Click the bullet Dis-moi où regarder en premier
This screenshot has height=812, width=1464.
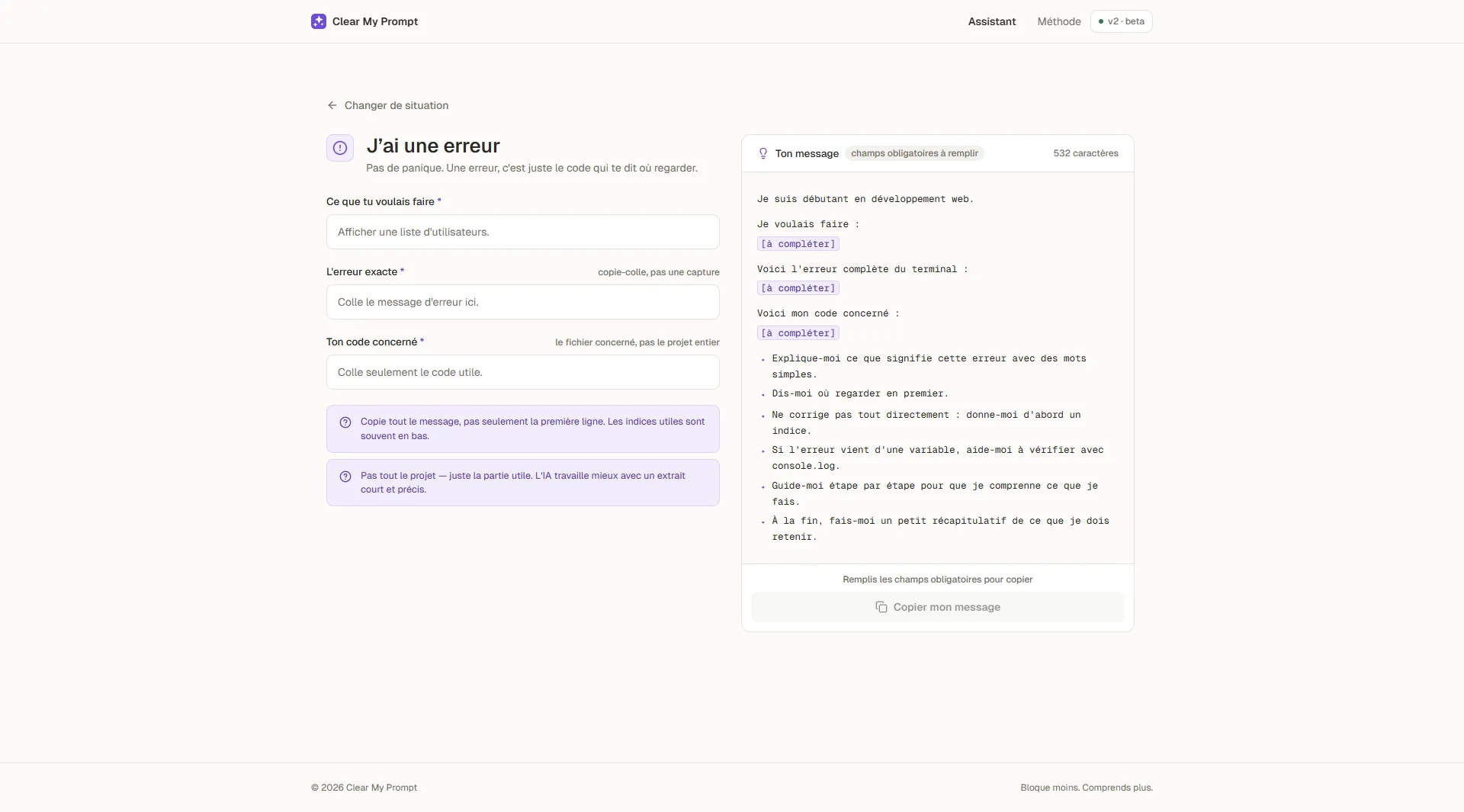tap(860, 393)
